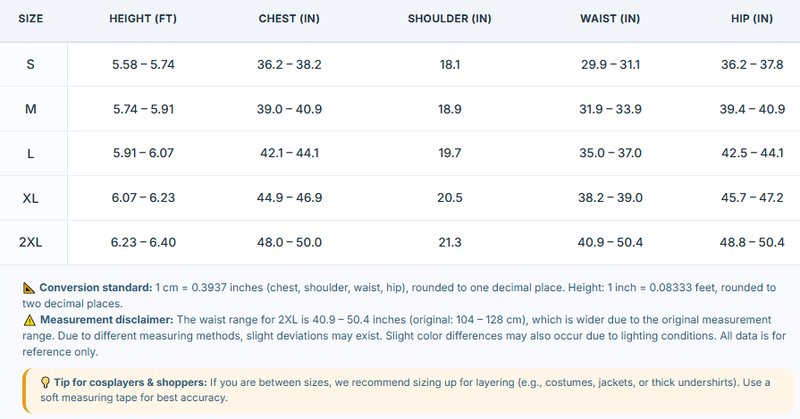Image resolution: width=800 pixels, height=419 pixels.
Task: Select the 2XL size row label
Action: coord(31,242)
